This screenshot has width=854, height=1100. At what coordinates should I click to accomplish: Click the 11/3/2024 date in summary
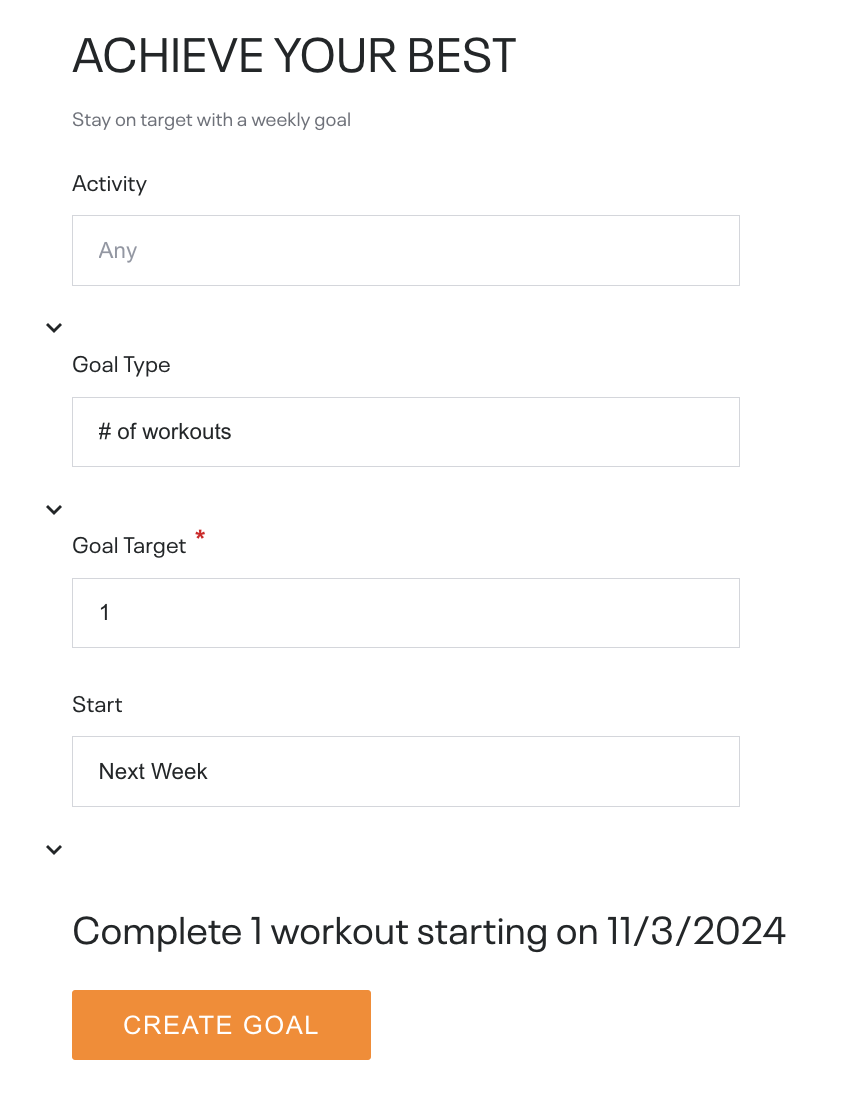coord(696,931)
